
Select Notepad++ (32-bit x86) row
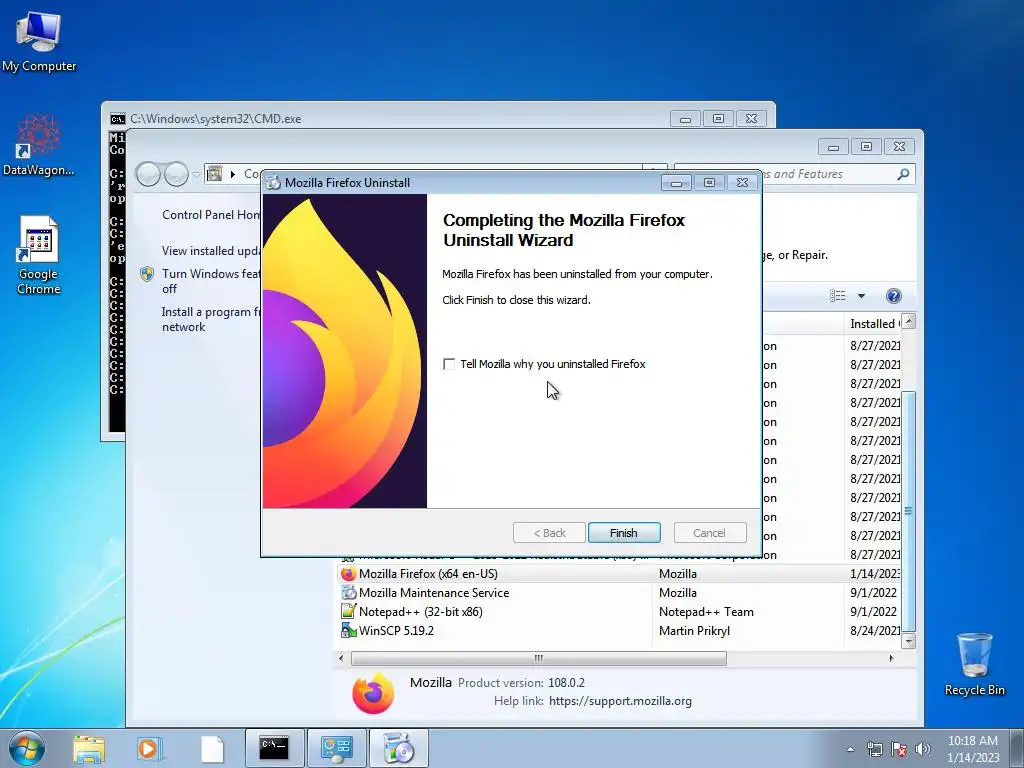pyautogui.click(x=619, y=611)
